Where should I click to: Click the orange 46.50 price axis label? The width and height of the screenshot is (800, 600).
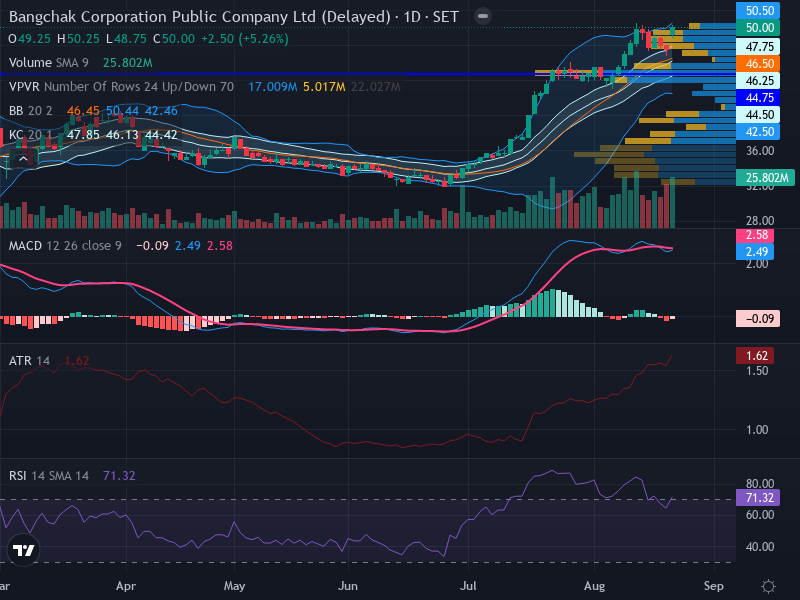coord(758,64)
